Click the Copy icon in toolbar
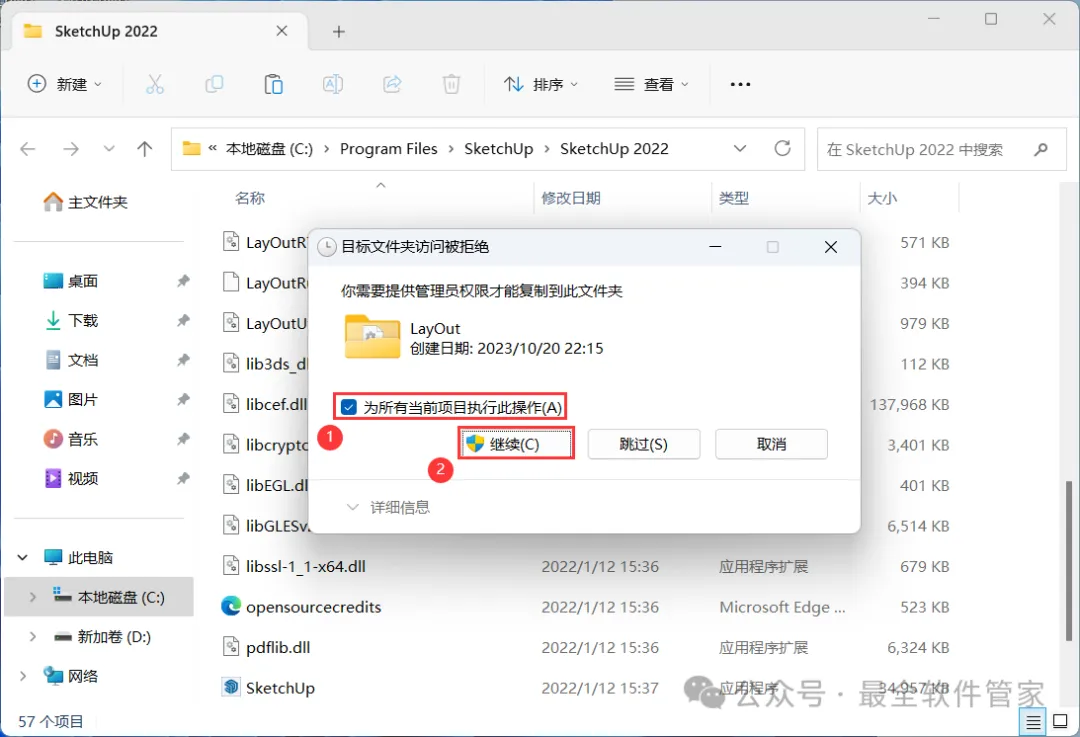This screenshot has height=737, width=1080. (214, 84)
